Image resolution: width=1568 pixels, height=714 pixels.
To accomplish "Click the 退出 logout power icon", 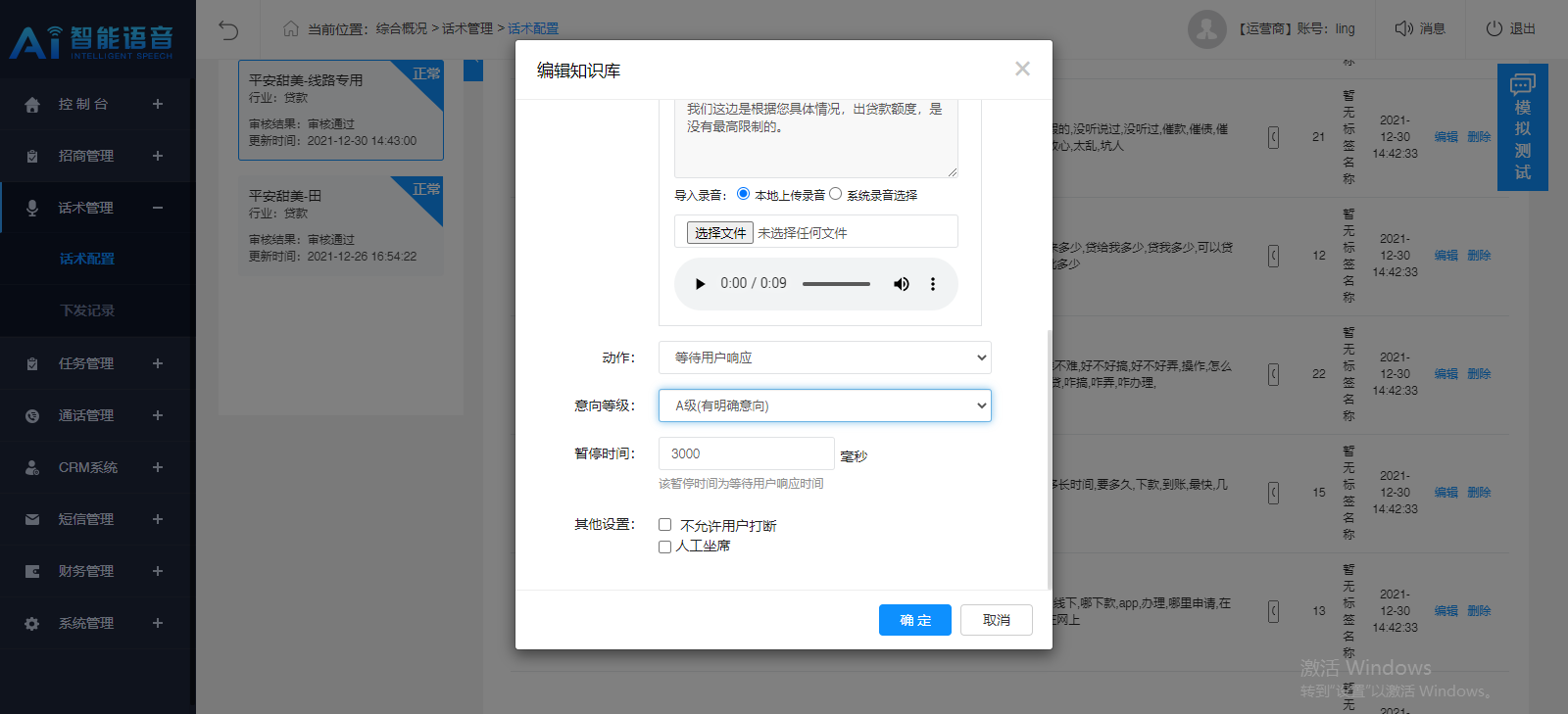I will pyautogui.click(x=1494, y=28).
